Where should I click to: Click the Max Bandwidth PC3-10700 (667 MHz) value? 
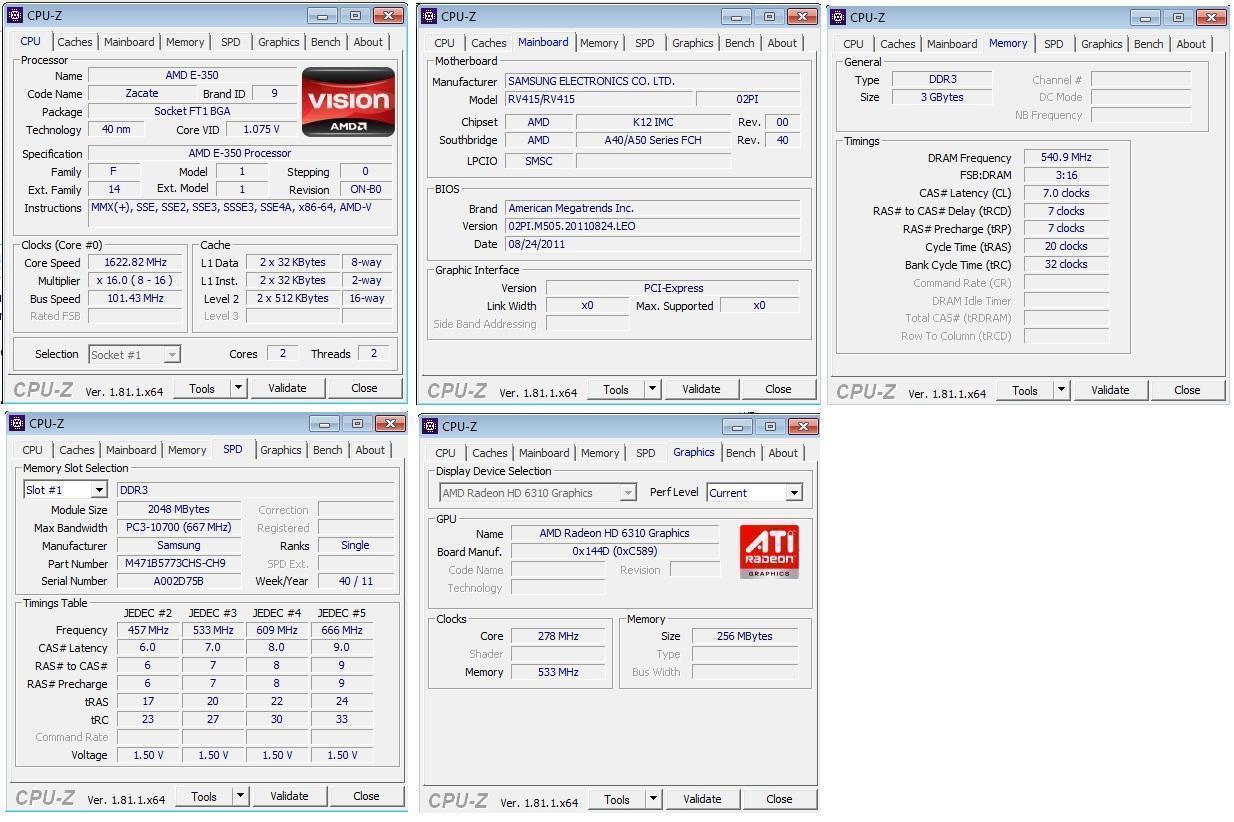(179, 527)
